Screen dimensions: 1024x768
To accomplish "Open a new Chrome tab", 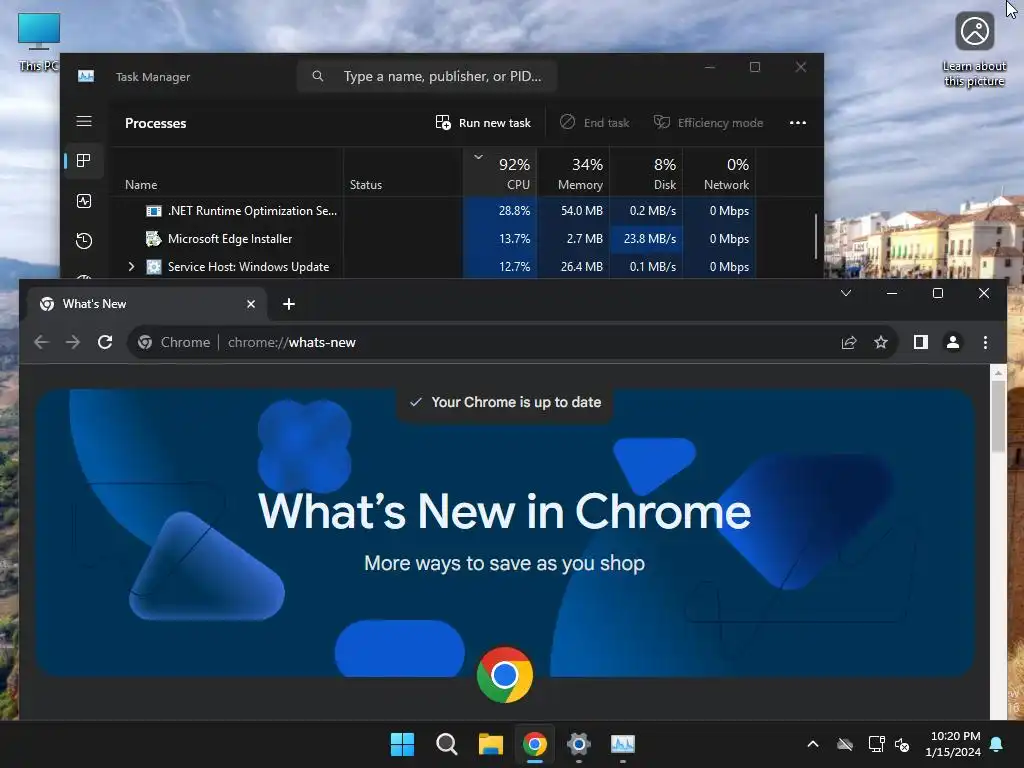I will point(289,304).
